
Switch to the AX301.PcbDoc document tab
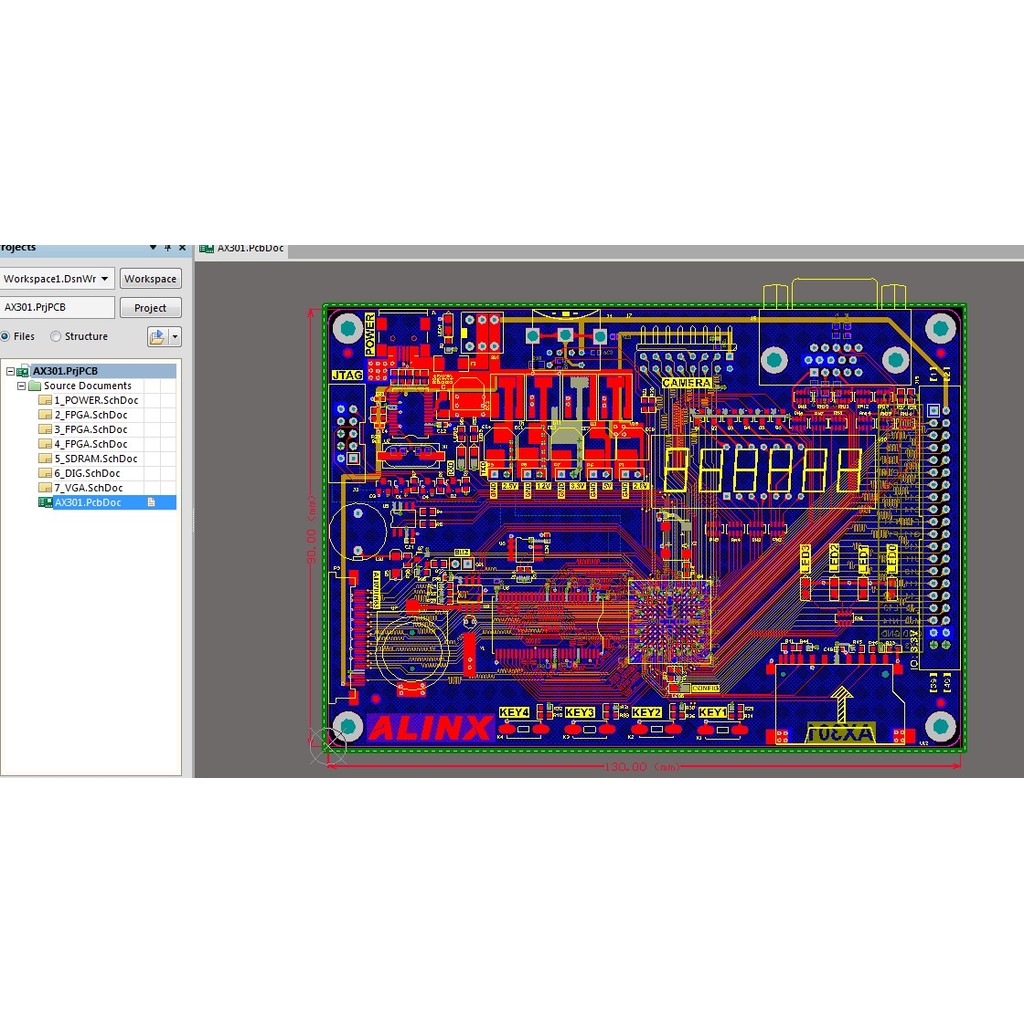[242, 249]
